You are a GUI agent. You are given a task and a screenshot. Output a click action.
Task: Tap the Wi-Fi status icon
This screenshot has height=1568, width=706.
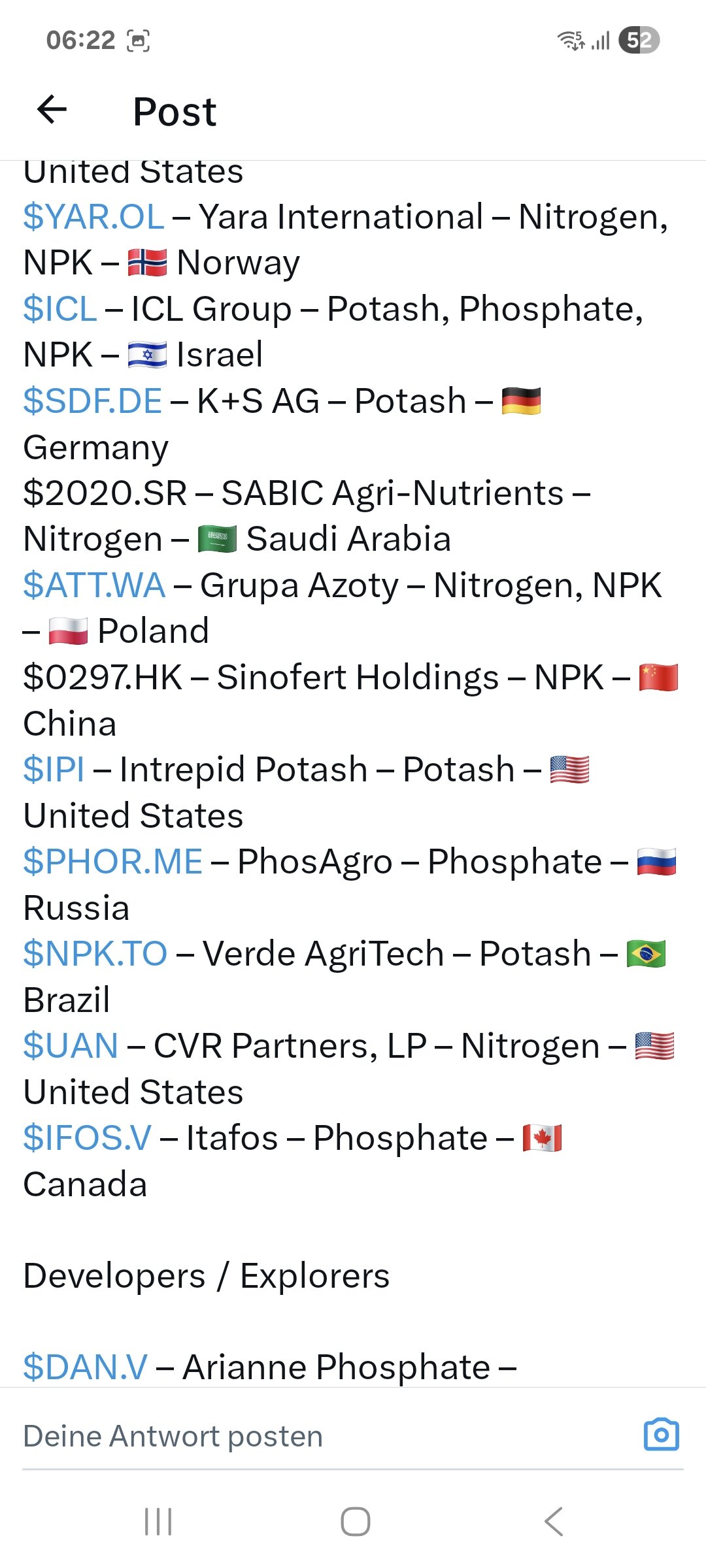tap(571, 41)
